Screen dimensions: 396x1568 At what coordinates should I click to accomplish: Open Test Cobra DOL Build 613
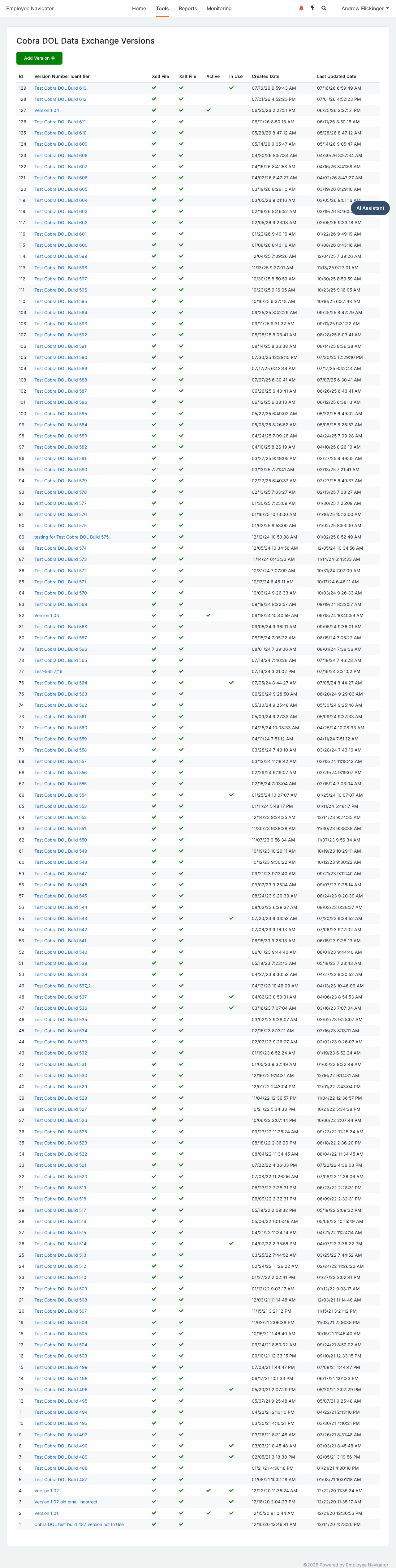(x=60, y=88)
